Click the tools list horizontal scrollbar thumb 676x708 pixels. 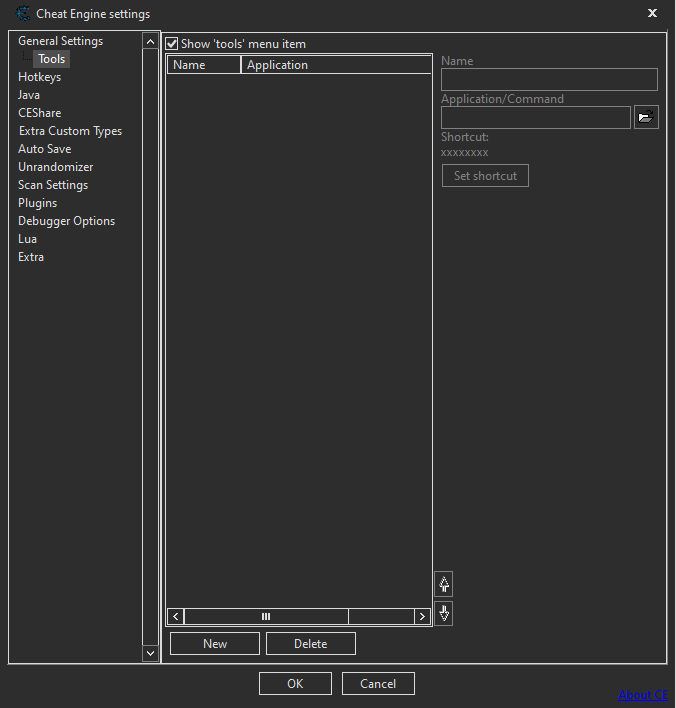tap(266, 616)
